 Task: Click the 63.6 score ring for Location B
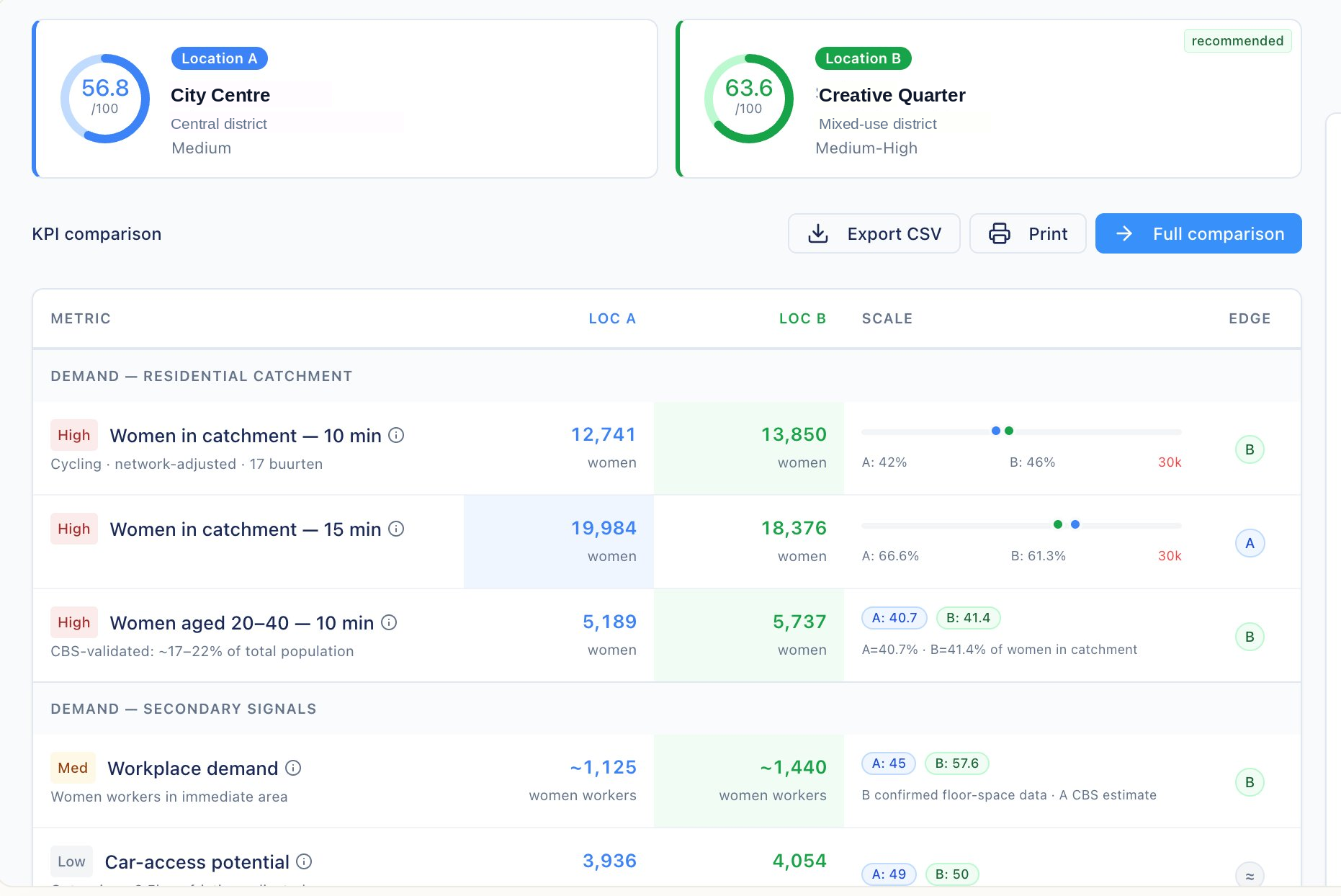tap(749, 99)
